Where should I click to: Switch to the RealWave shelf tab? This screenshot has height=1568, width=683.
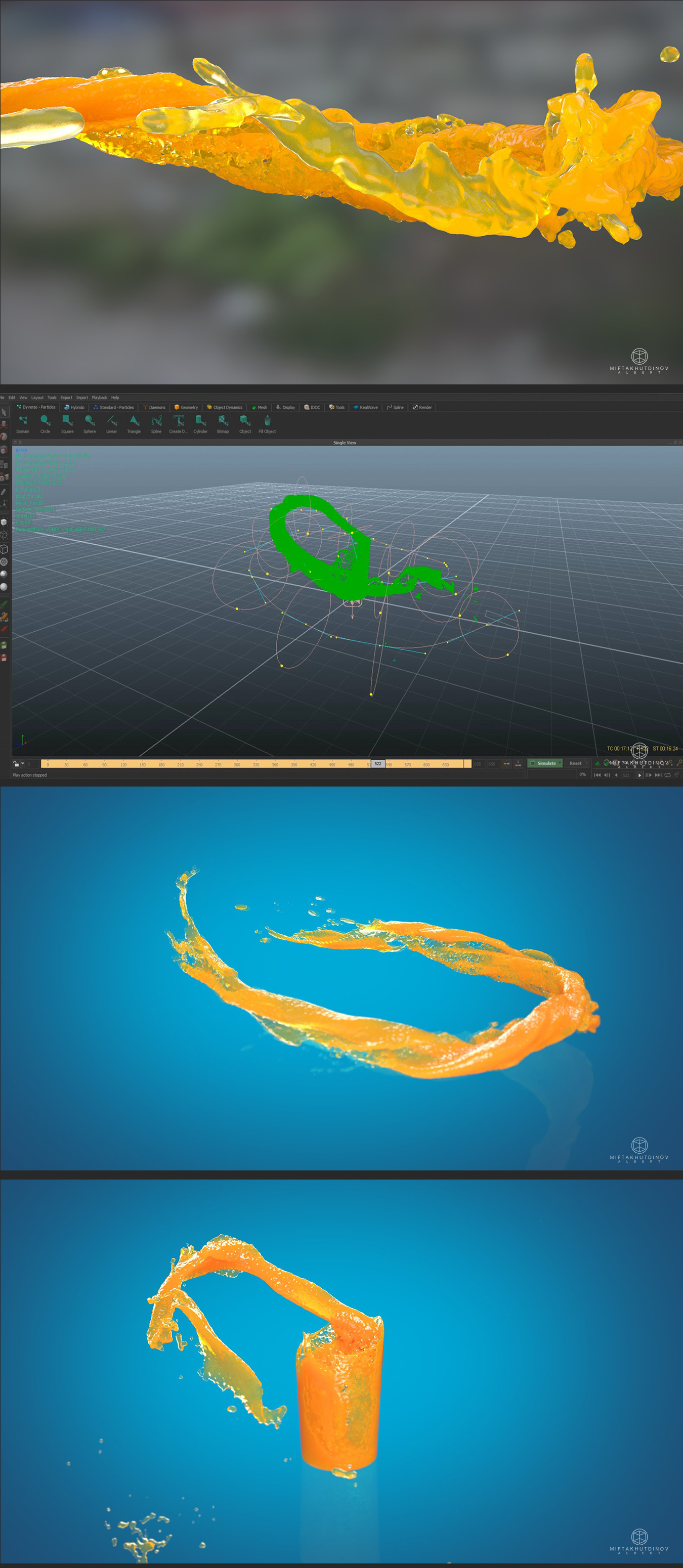click(366, 407)
